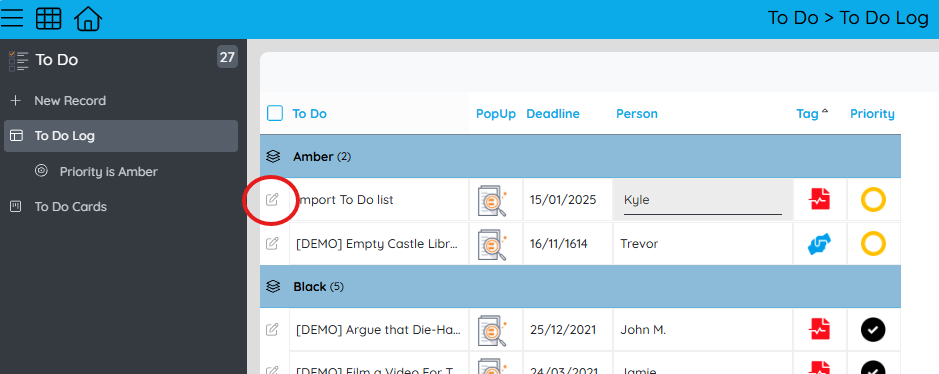Open popup for Argue that Die-Hard row

click(493, 330)
